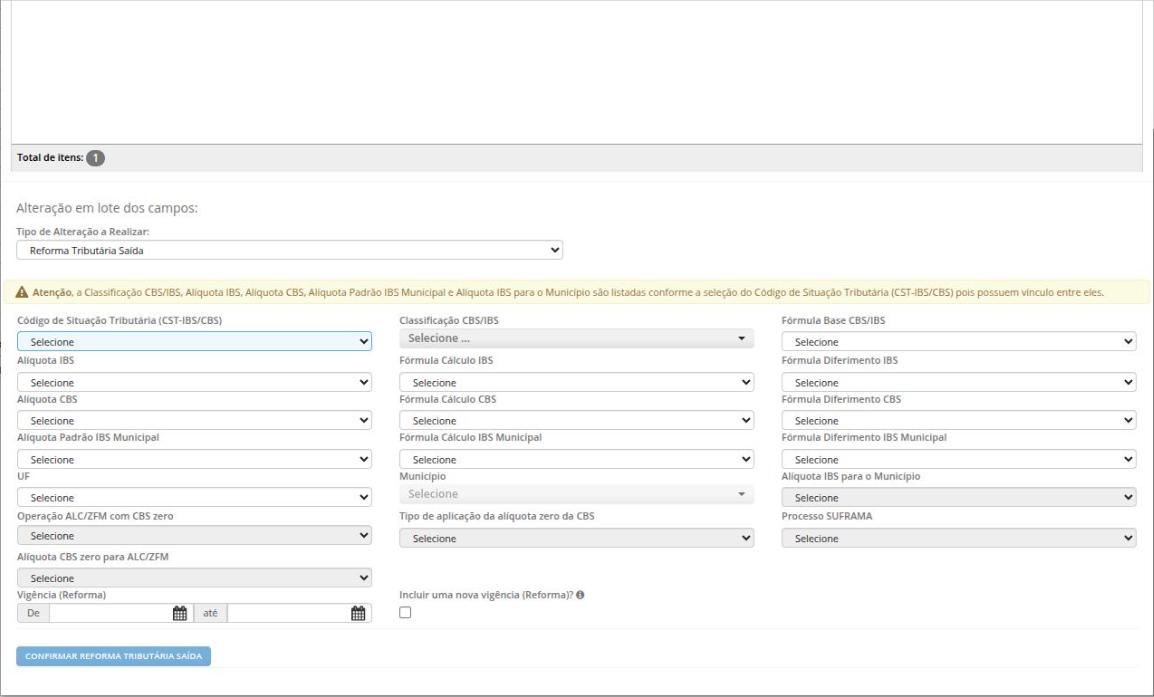
Task: Open Alíquota IBS dropdown
Action: (x=194, y=382)
